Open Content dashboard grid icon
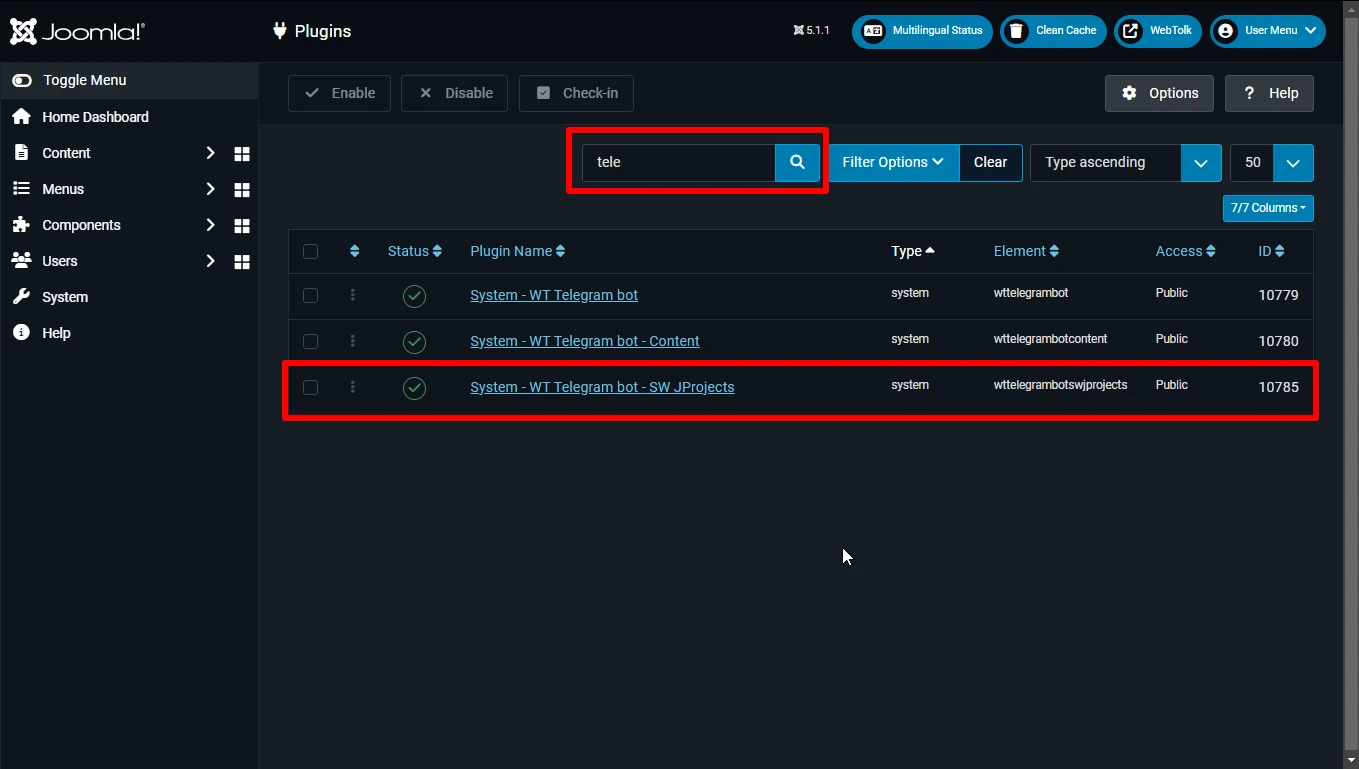1359x769 pixels. click(241, 154)
